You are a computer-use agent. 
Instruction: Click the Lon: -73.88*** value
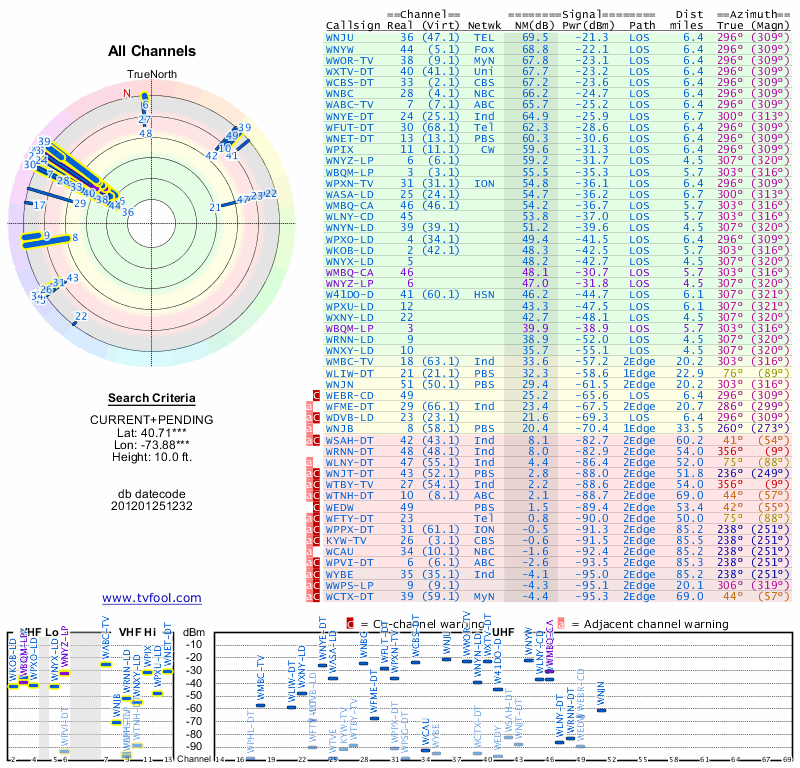point(152,445)
